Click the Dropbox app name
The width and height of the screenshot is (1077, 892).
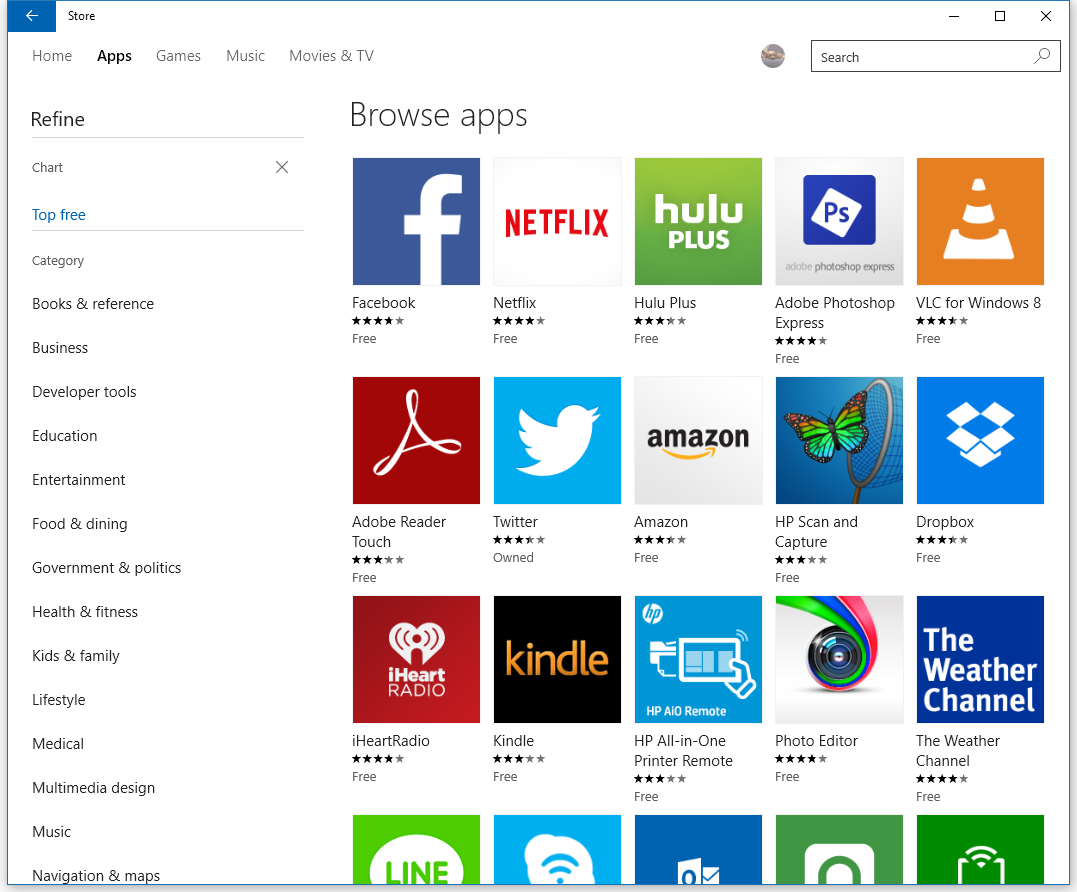[944, 522]
